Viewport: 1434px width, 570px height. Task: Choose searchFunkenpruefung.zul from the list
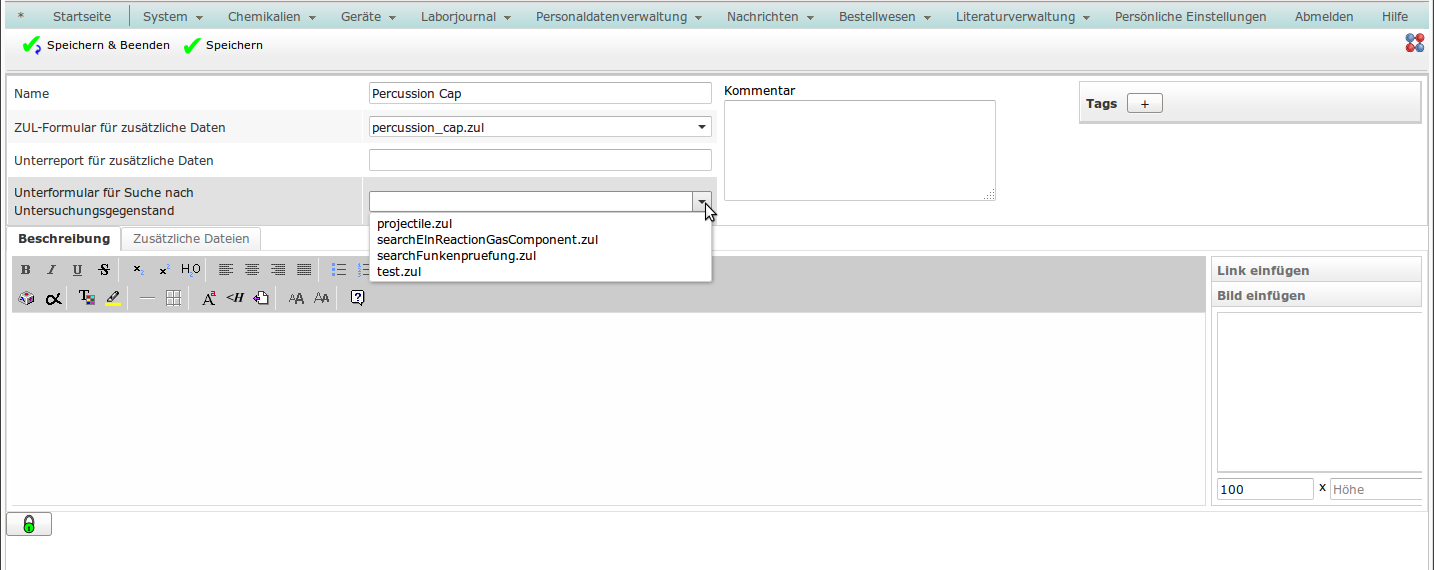tap(456, 256)
